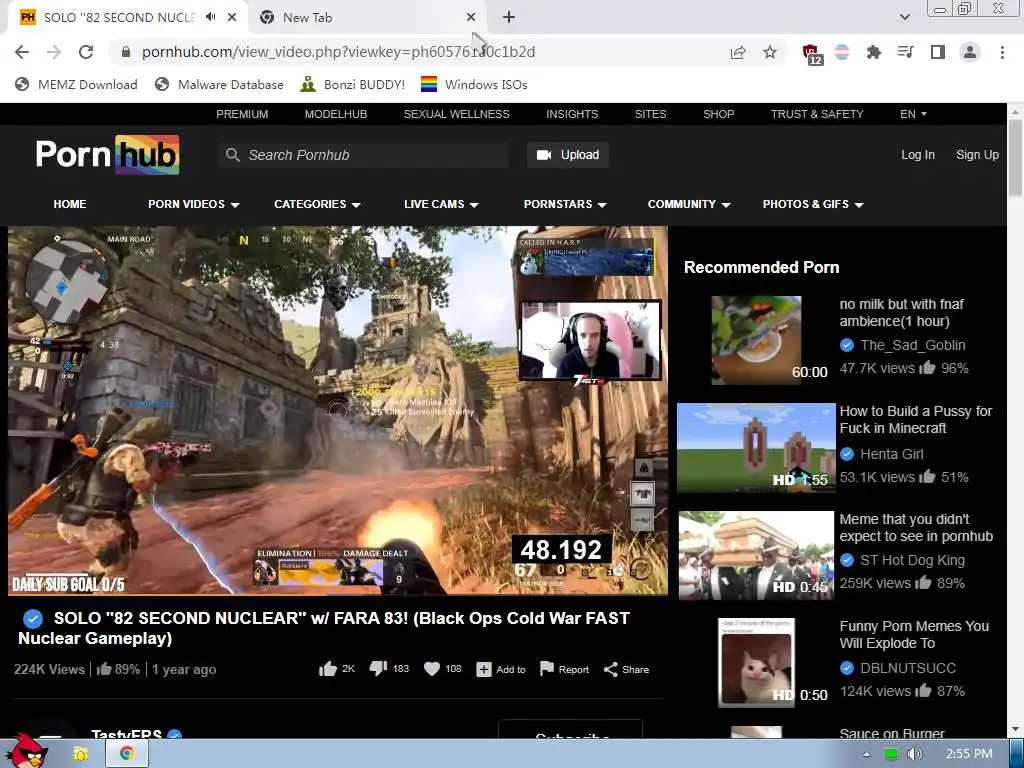Screen dimensions: 1024x768
Task: Open the Chrome three-dot menu
Action: (x=1002, y=52)
